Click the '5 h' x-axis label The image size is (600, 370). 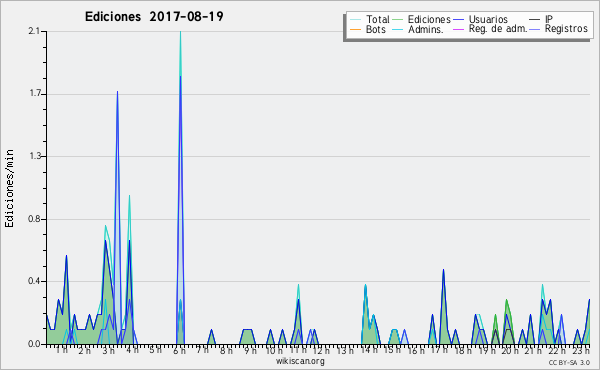(x=155, y=350)
